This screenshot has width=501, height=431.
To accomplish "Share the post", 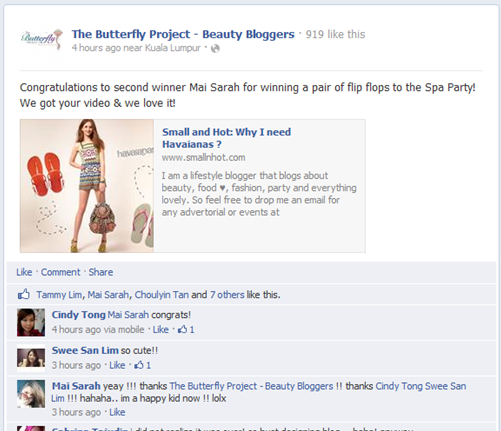I will click(101, 272).
